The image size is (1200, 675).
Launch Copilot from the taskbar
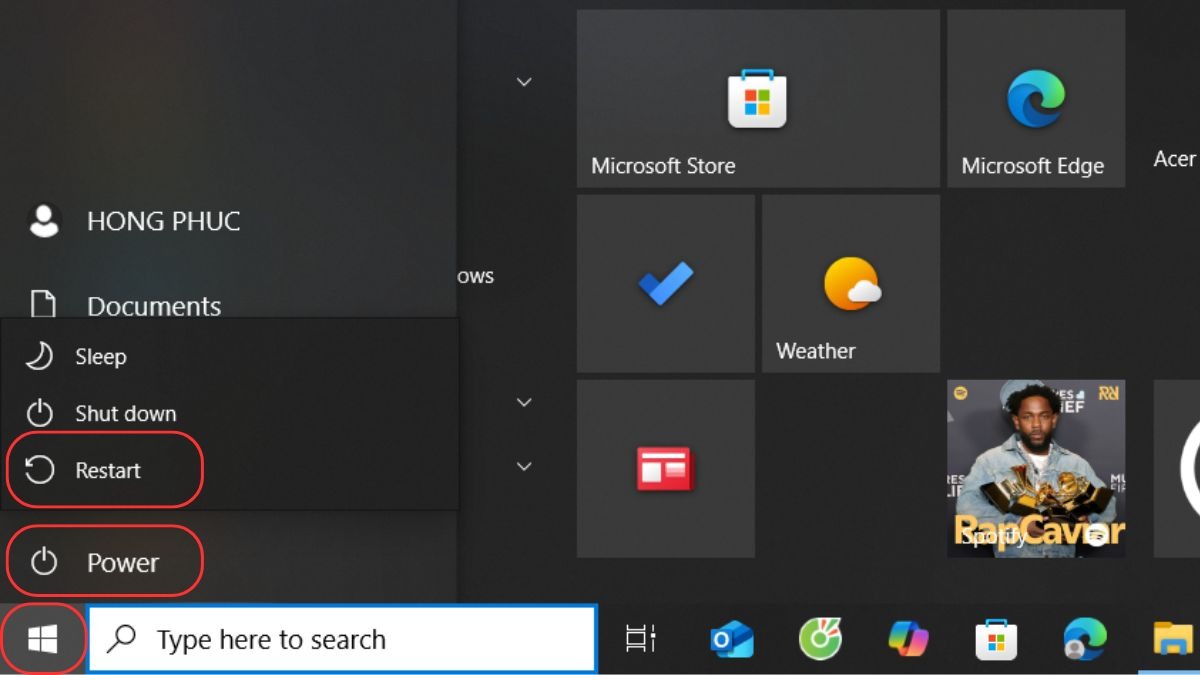click(908, 639)
